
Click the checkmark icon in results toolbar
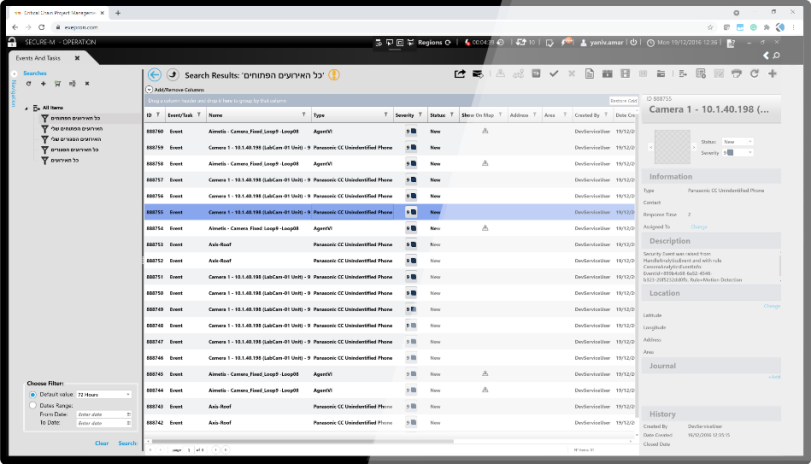pos(553,74)
